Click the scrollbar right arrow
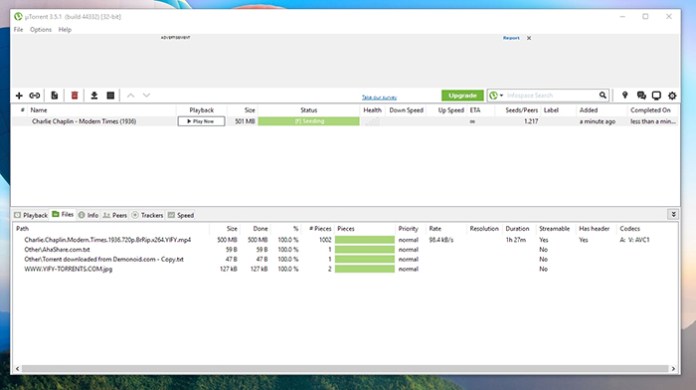The height and width of the screenshot is (390, 696). tap(673, 369)
